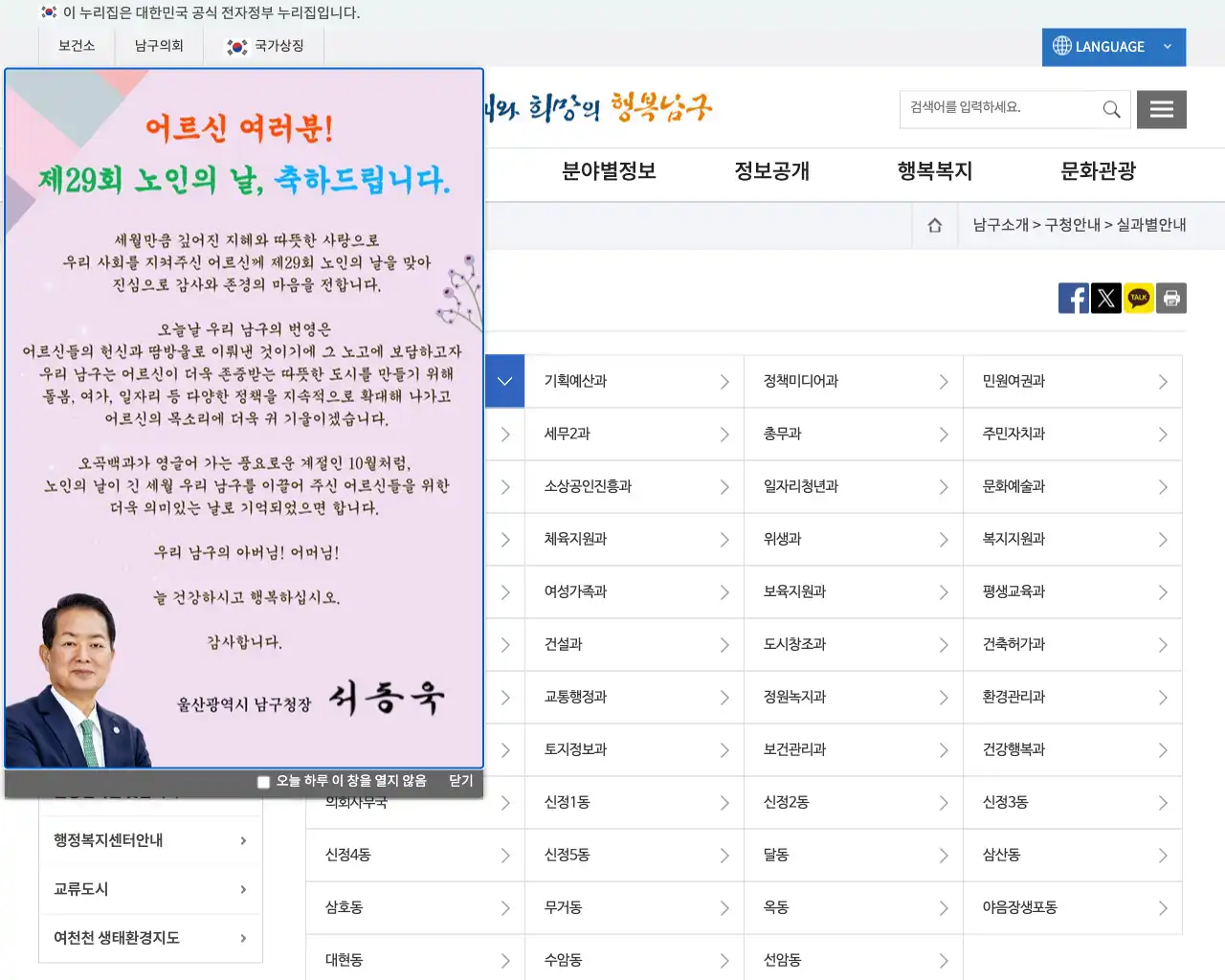Click the home icon in breadcrumb
The image size is (1225, 980).
pyautogui.click(x=935, y=225)
